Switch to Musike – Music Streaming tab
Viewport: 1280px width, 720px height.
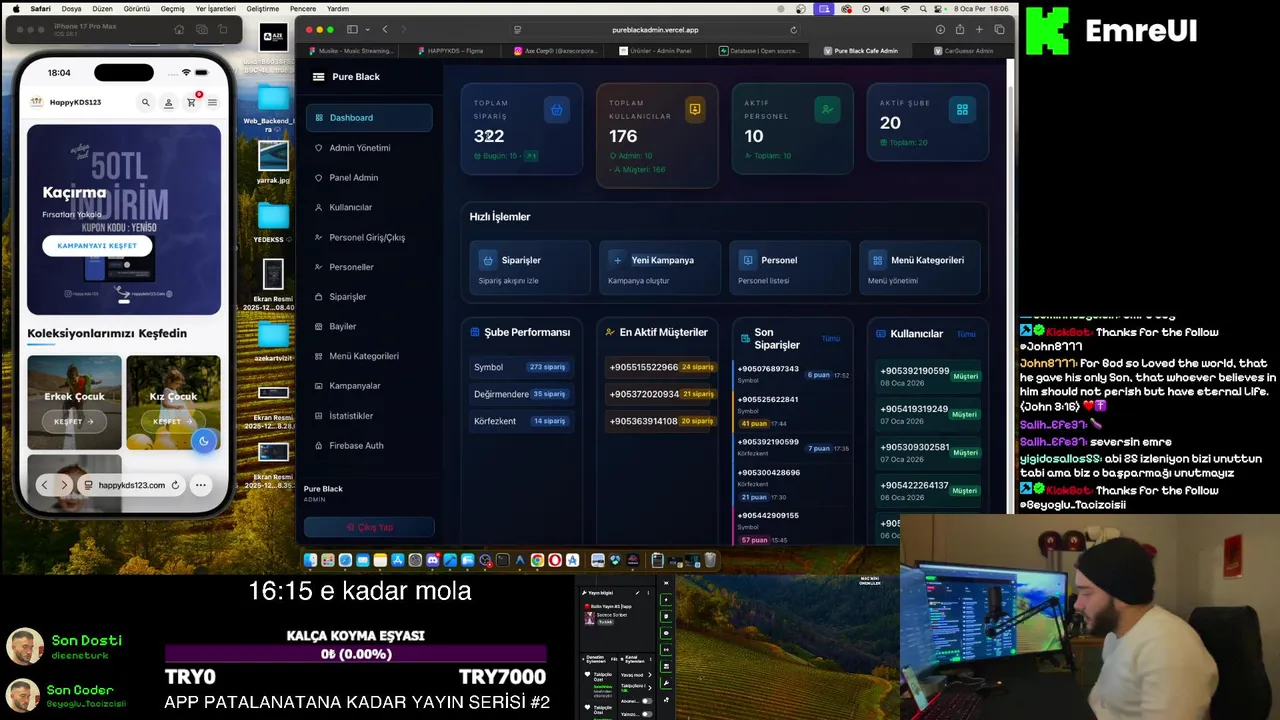(352, 51)
